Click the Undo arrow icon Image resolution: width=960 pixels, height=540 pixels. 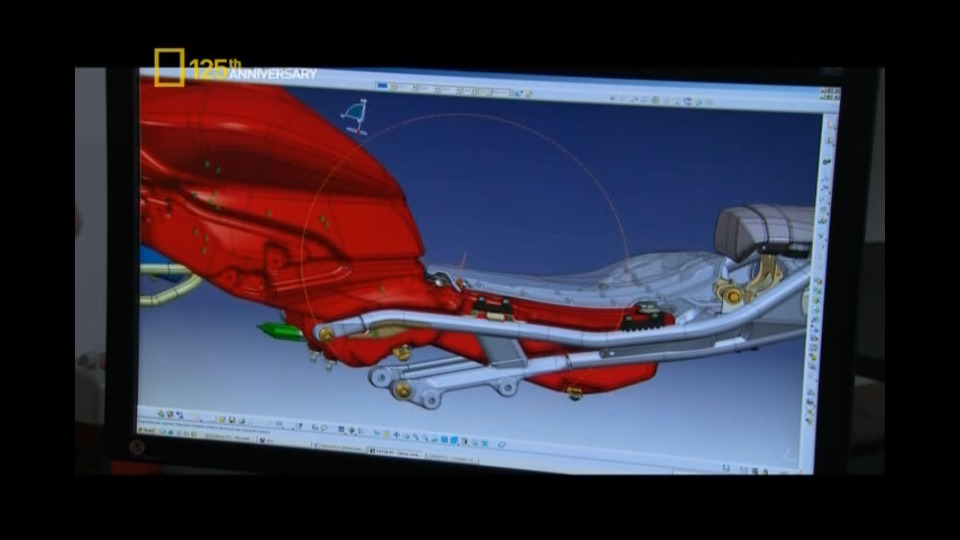point(279,424)
